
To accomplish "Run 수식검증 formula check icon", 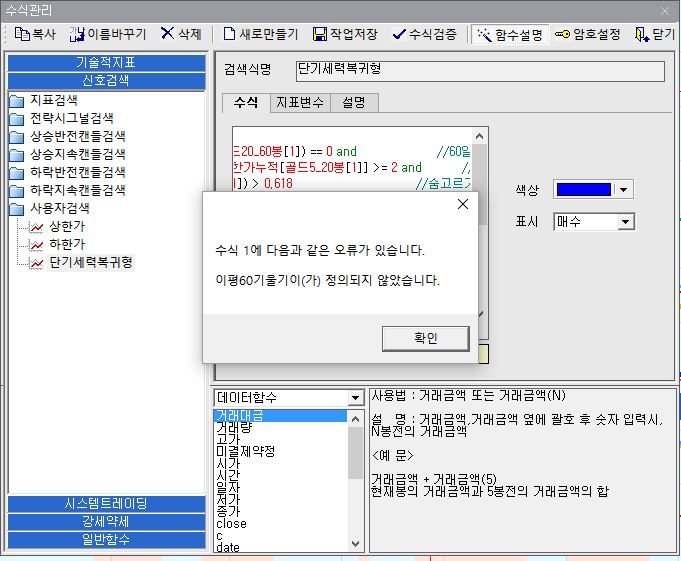I will click(399, 34).
